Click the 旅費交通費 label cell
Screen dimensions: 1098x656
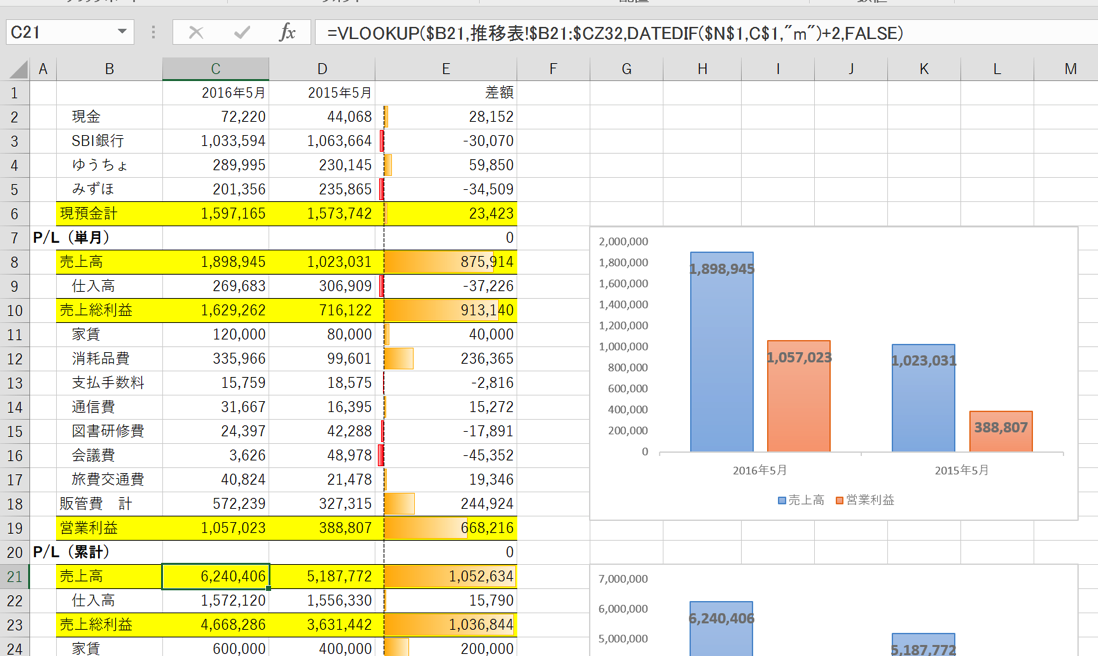point(109,480)
